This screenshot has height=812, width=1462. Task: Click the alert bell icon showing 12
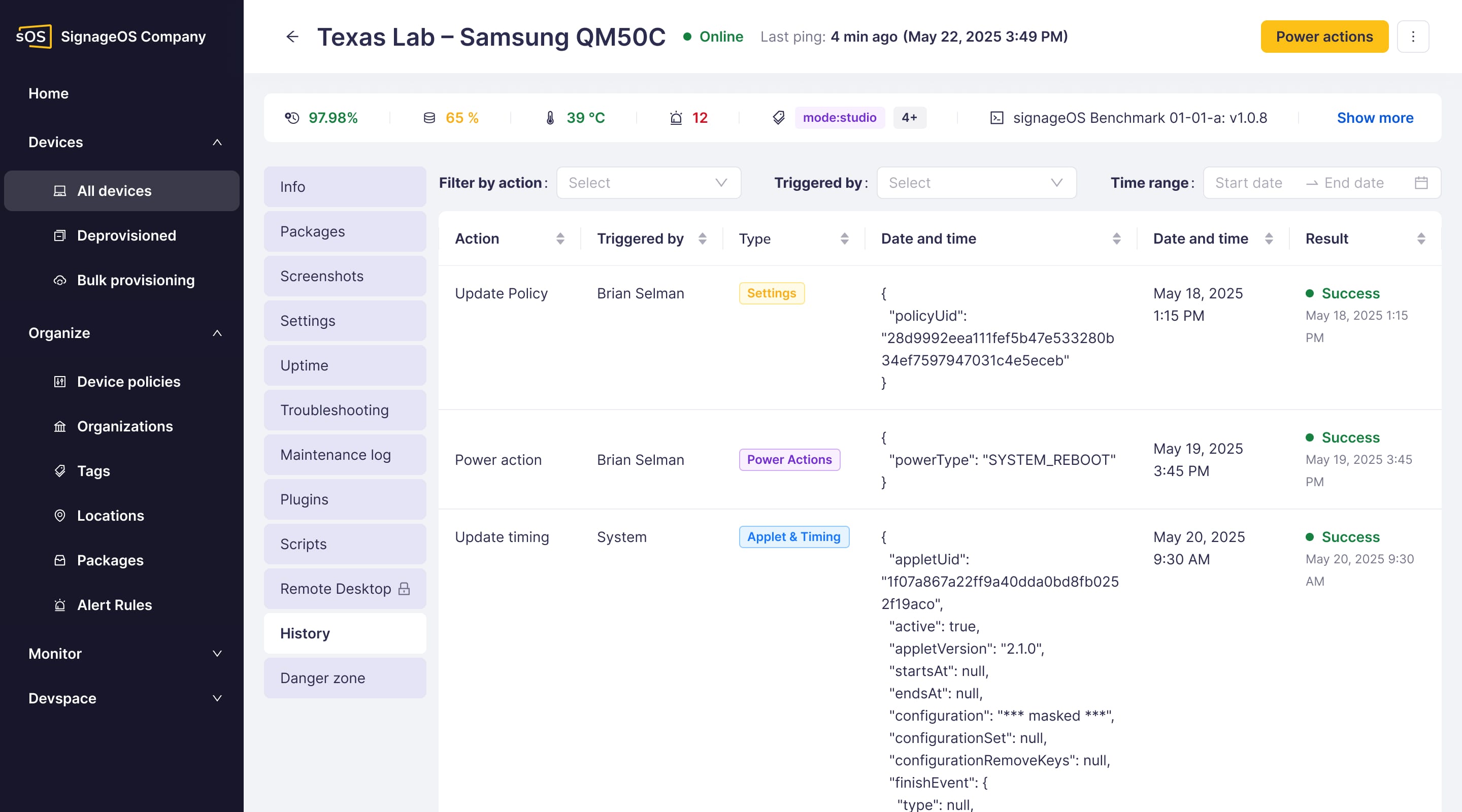[675, 118]
